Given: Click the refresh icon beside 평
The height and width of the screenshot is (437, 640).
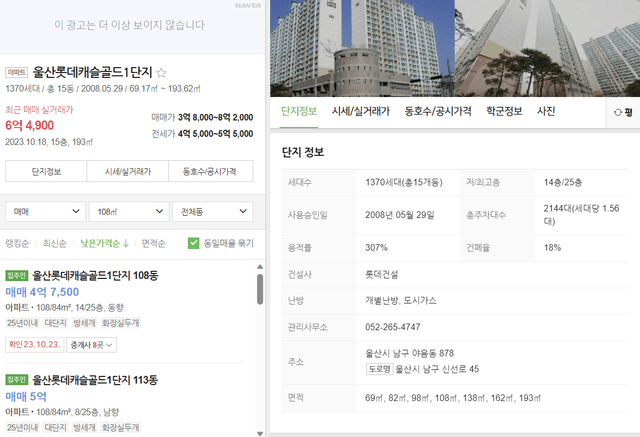Looking at the screenshot, I should (x=618, y=112).
